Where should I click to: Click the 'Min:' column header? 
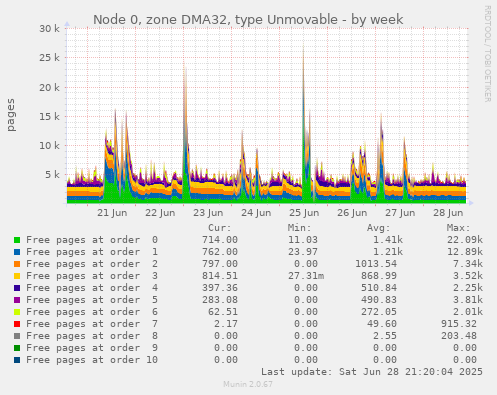click(x=299, y=228)
